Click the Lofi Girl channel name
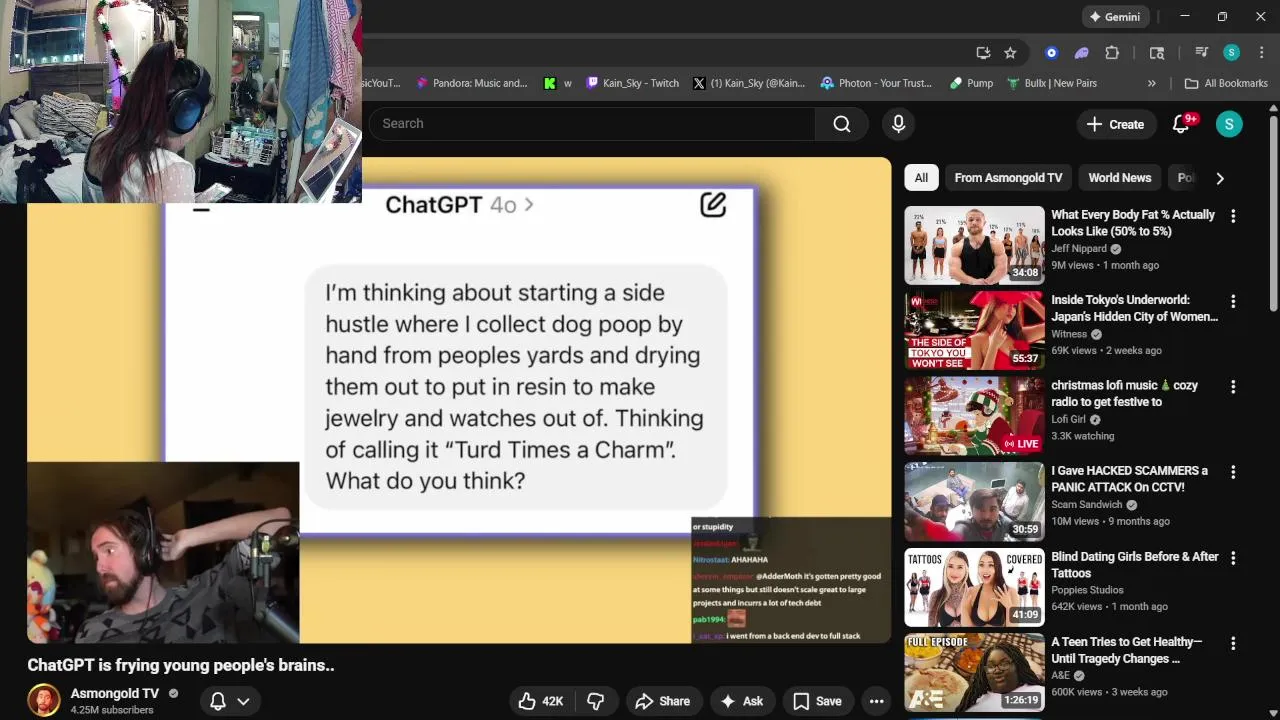1280x720 pixels. 1068,420
